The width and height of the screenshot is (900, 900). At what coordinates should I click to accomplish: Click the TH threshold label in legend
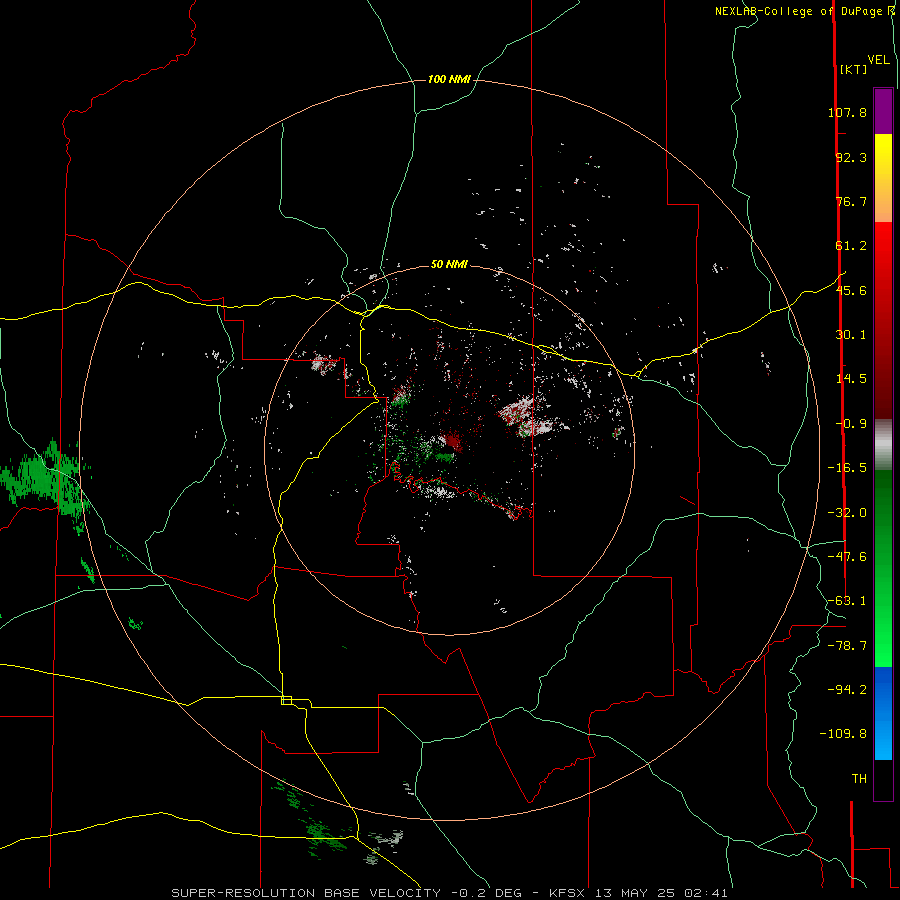(859, 779)
